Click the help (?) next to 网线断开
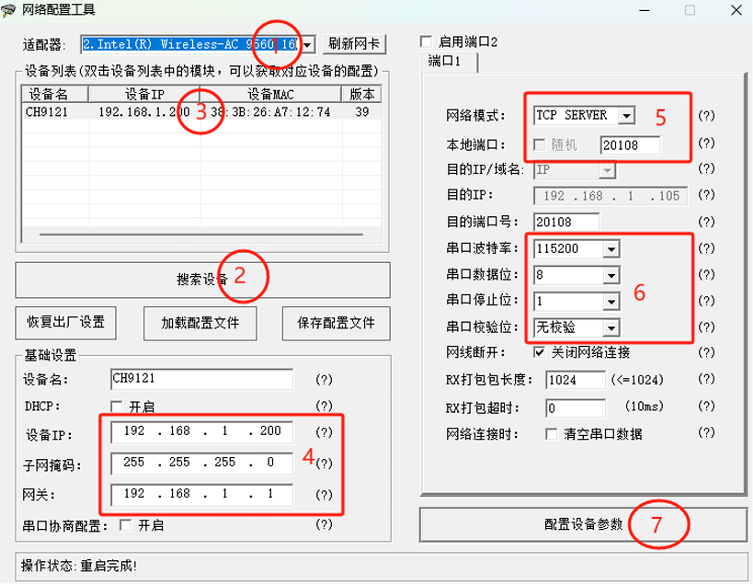 tap(707, 353)
